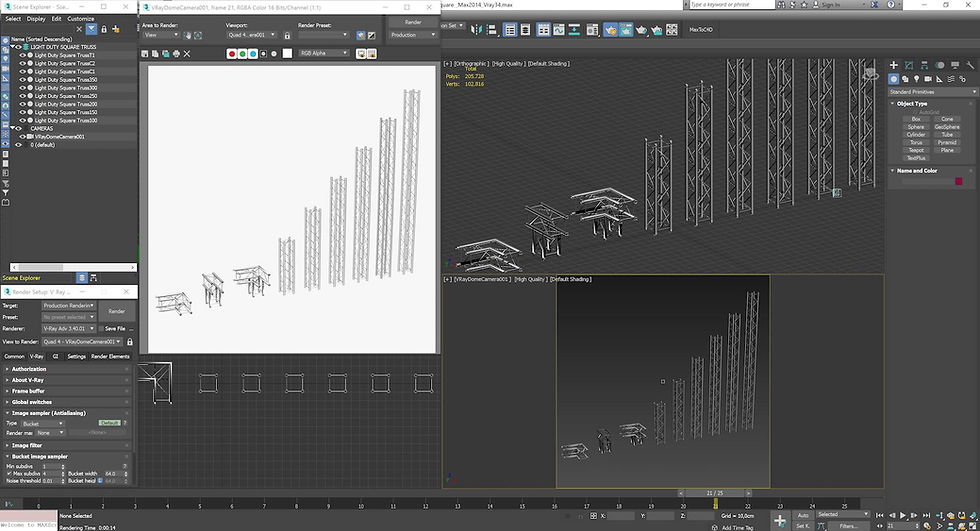Click the object color swatch under Name and Color
980x531 pixels.
tap(958, 181)
